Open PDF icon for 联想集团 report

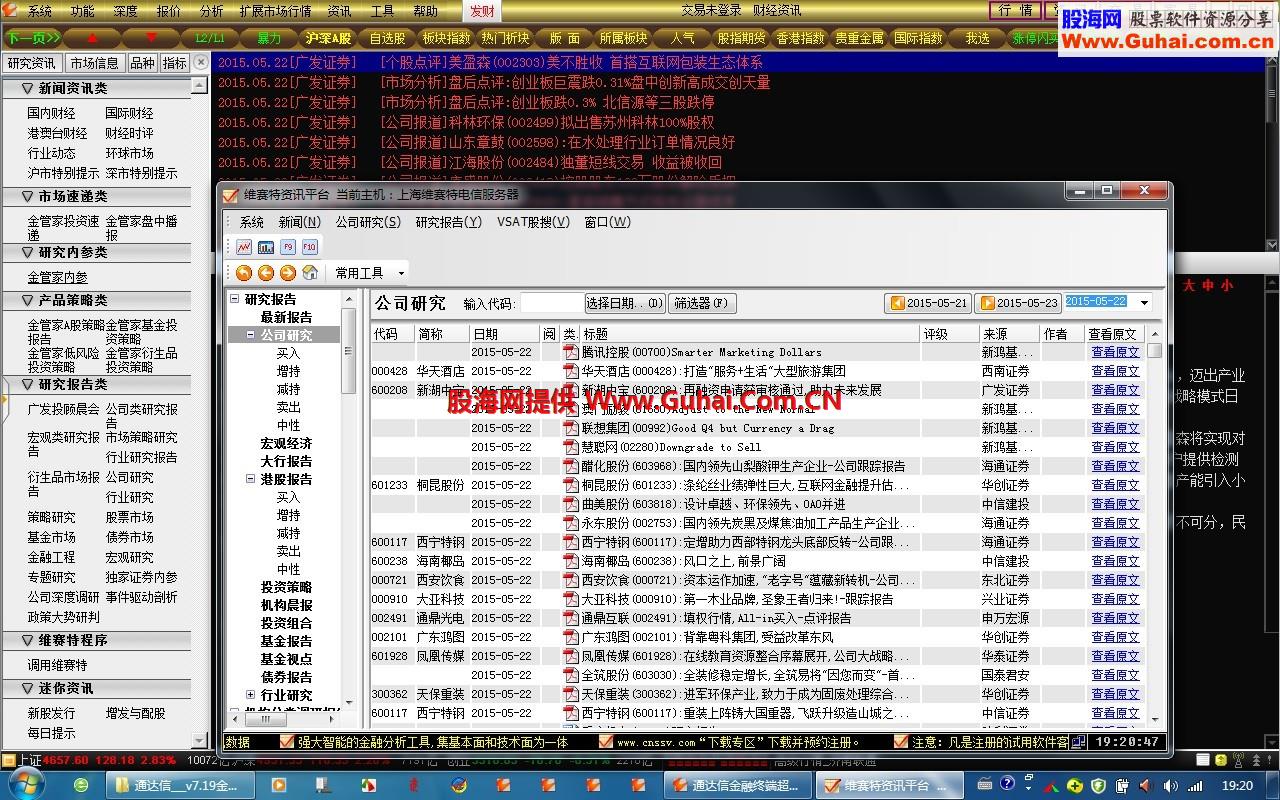571,428
